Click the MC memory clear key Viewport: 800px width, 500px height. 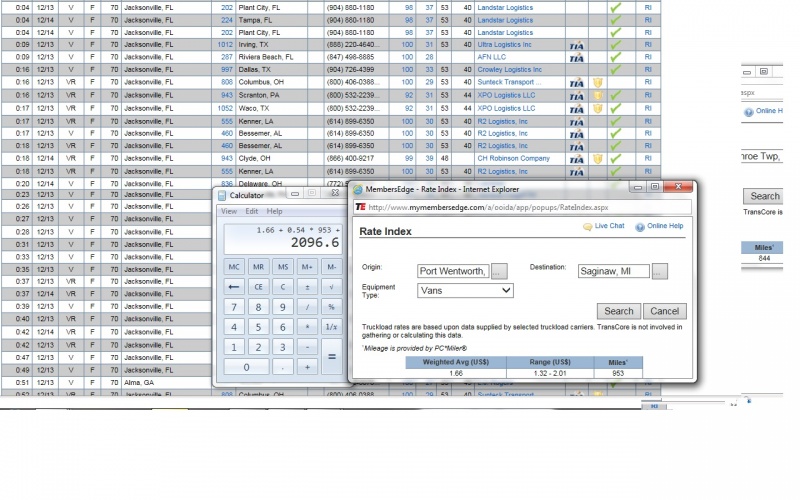234,267
